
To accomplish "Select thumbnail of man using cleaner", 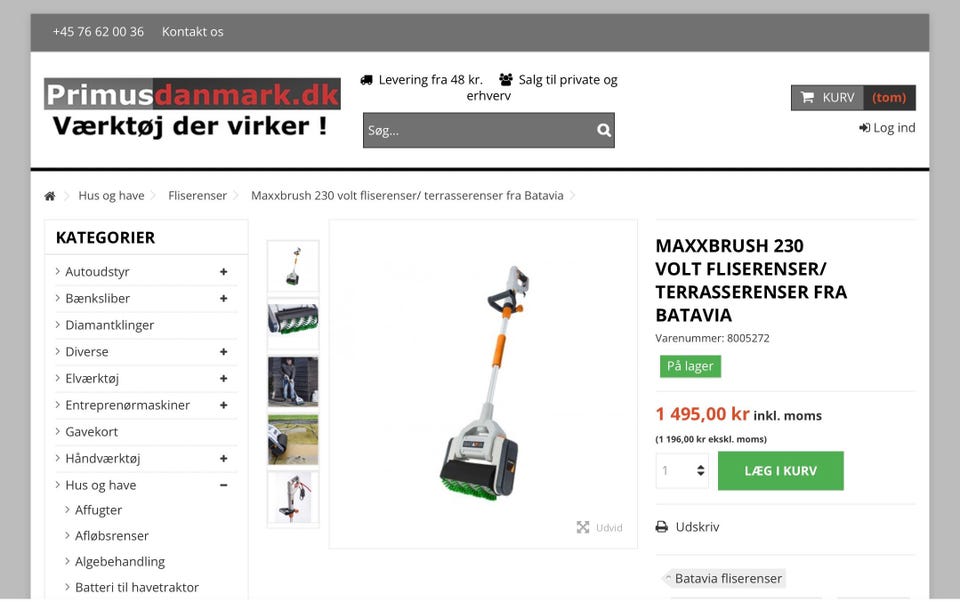I will [x=293, y=382].
